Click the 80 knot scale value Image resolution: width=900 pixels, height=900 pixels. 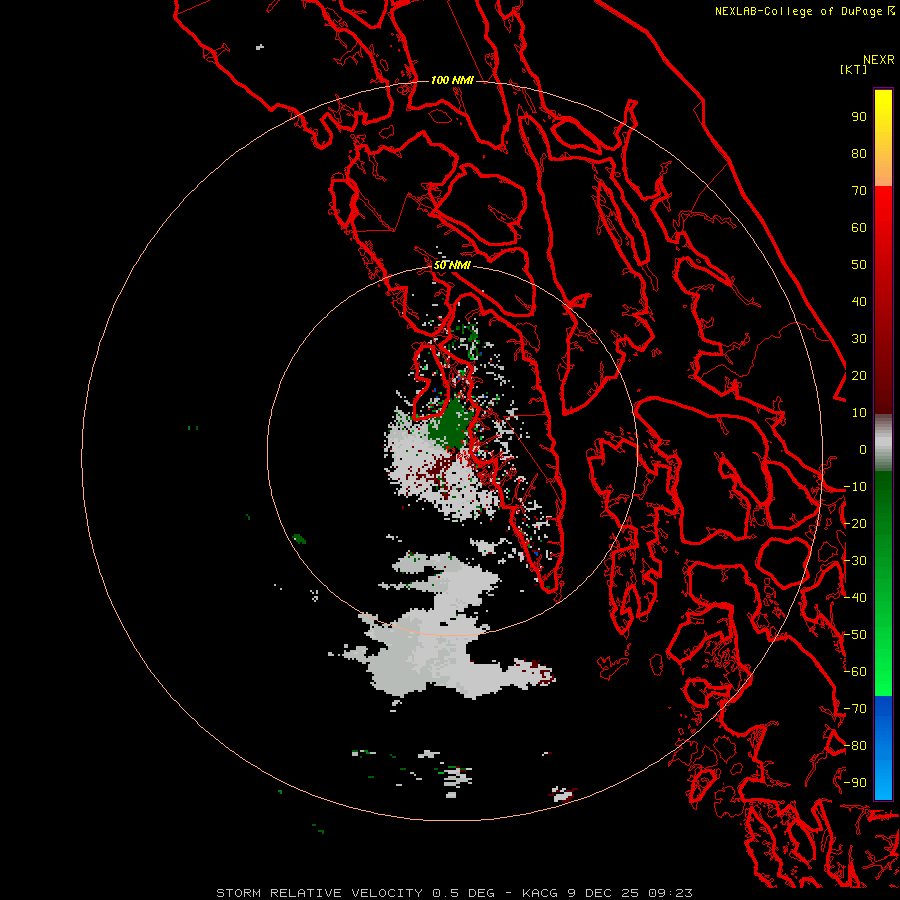[859, 153]
